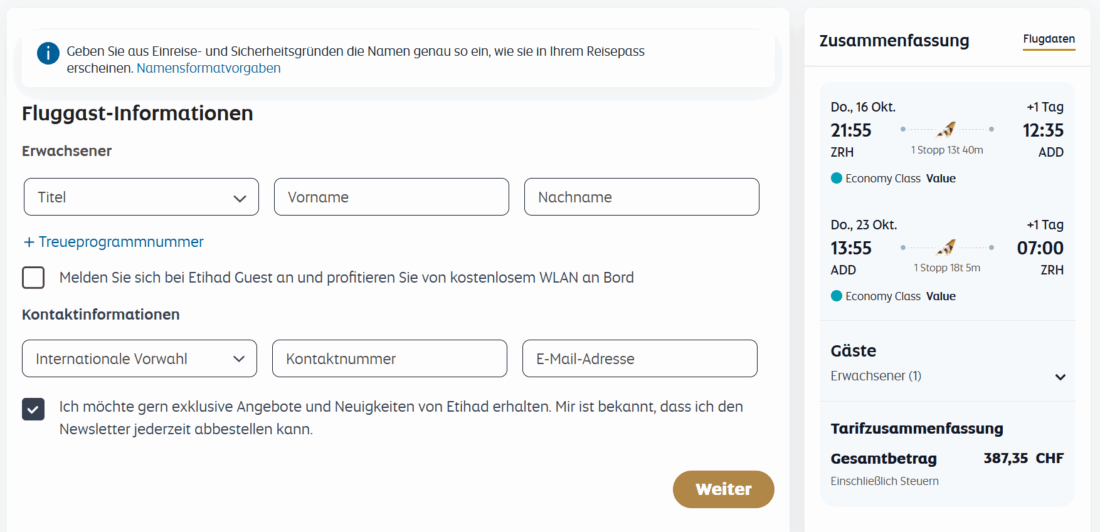Viewport: 1100px width, 532px height.
Task: Add a Treueprogrammnummer via the link
Action: point(121,242)
